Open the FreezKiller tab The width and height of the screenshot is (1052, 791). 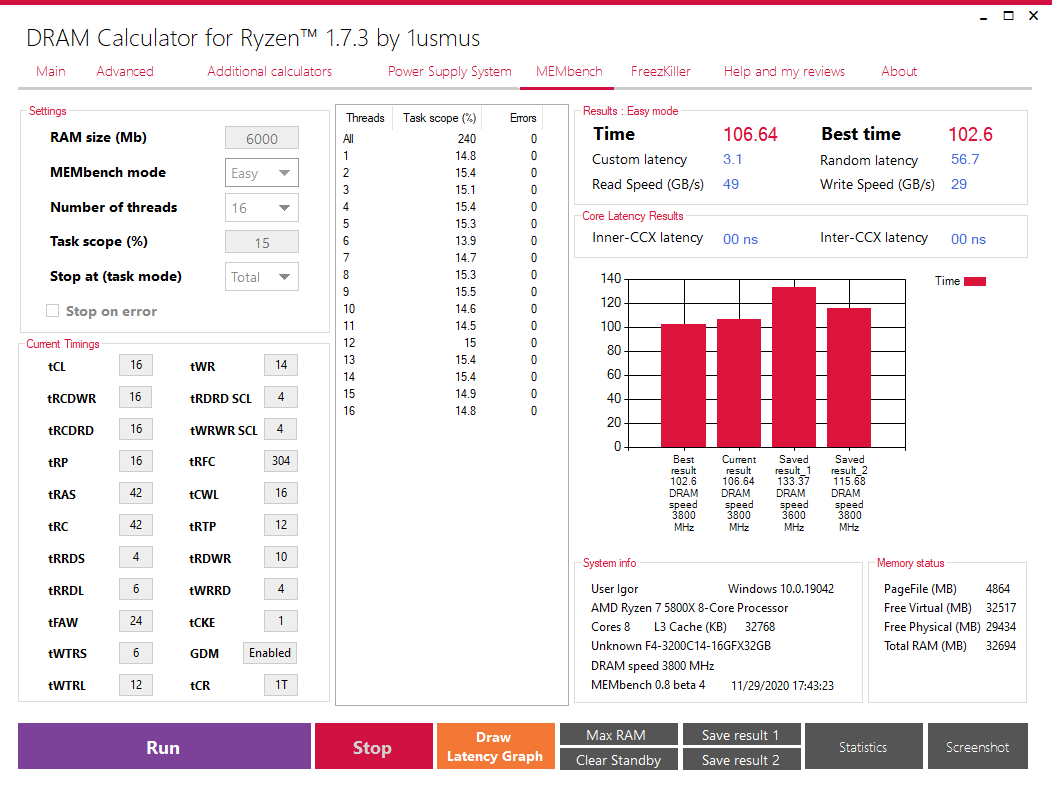(x=661, y=71)
